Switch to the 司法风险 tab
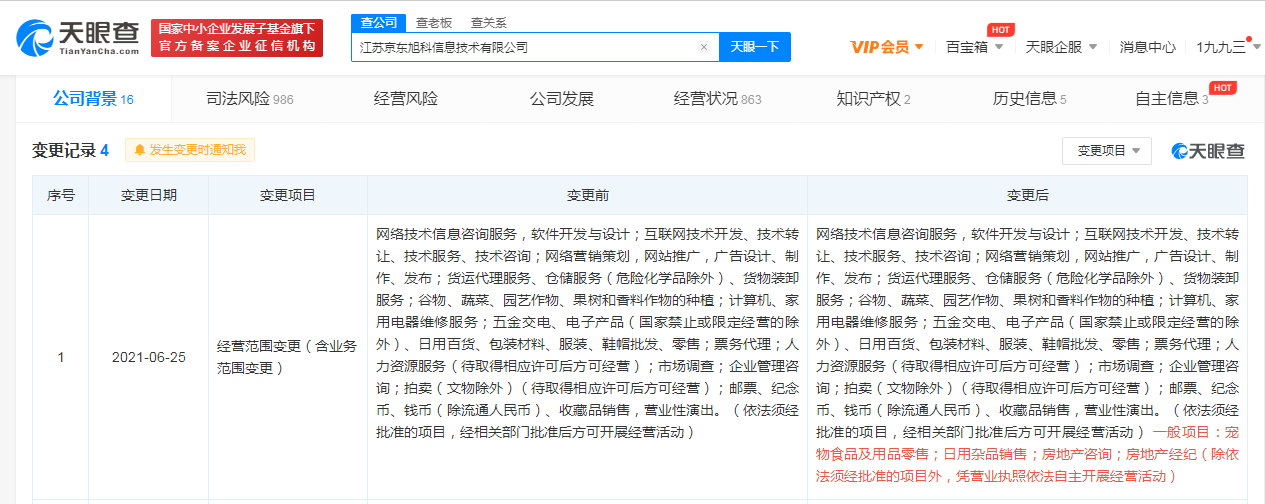 click(249, 98)
